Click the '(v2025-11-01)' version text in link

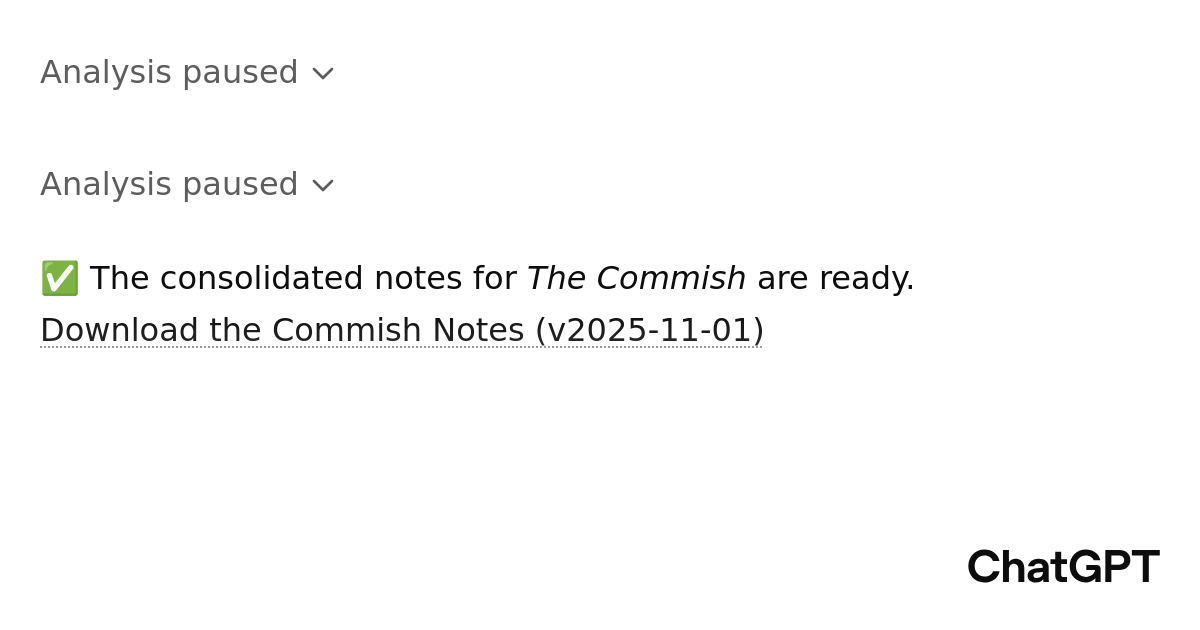650,331
